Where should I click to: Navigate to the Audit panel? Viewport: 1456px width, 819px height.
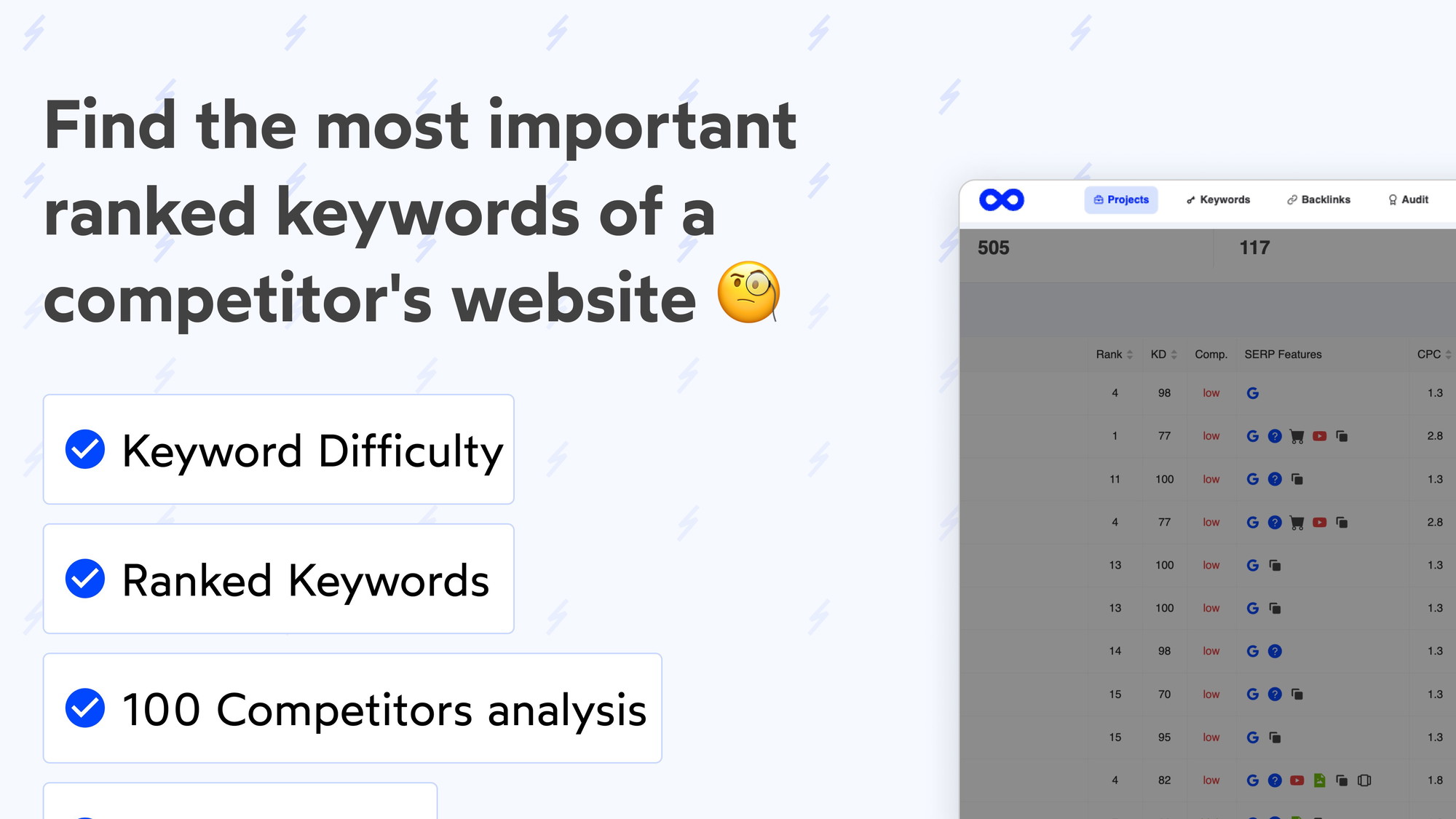pyautogui.click(x=1408, y=199)
